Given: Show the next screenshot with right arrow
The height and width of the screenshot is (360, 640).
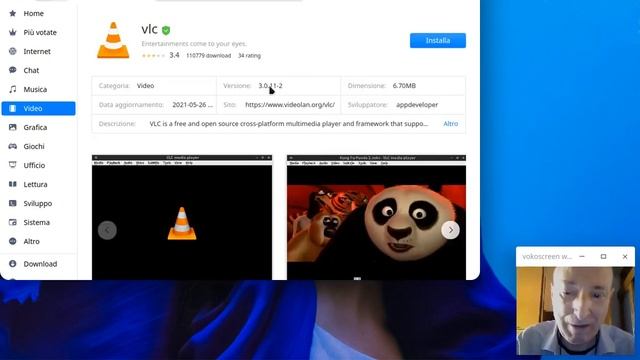Looking at the screenshot, I should pos(450,230).
